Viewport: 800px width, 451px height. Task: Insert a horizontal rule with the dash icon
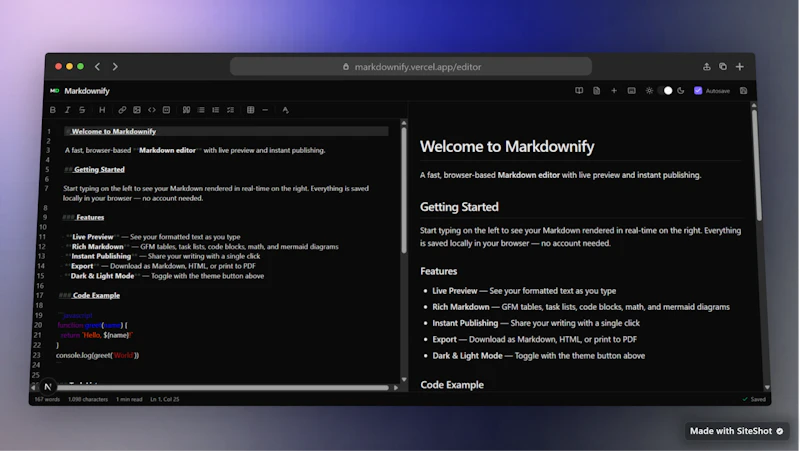pos(265,110)
